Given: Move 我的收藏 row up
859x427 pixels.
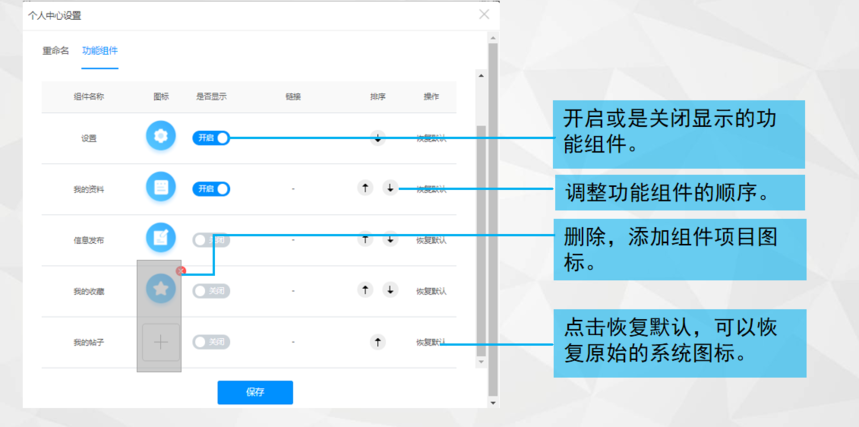Looking at the screenshot, I should (365, 289).
